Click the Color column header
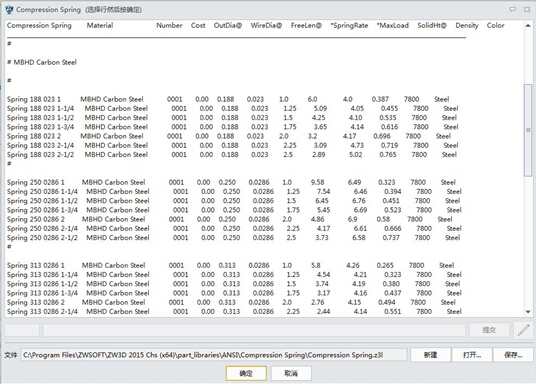Image resolution: width=536 pixels, height=384 pixels. [x=496, y=25]
